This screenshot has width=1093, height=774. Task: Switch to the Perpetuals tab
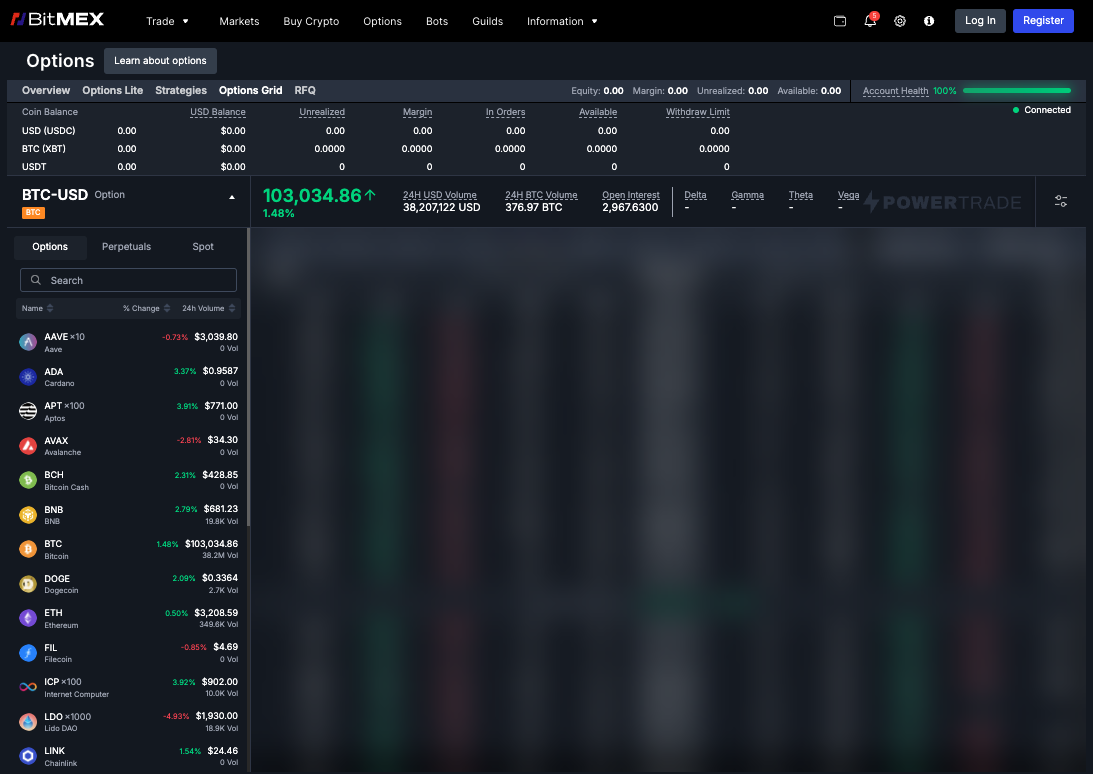[x=126, y=247]
